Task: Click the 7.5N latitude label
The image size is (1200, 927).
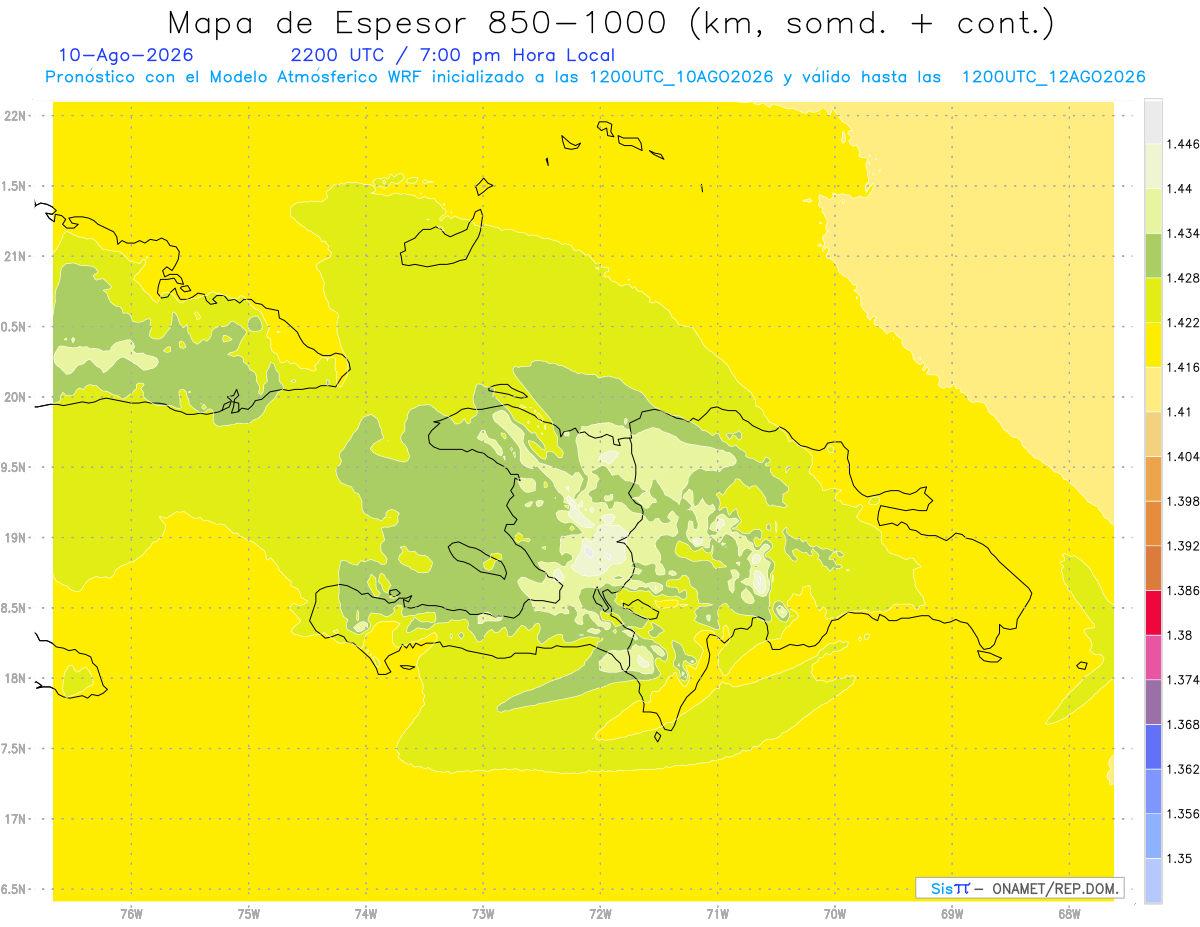Action: (15, 749)
